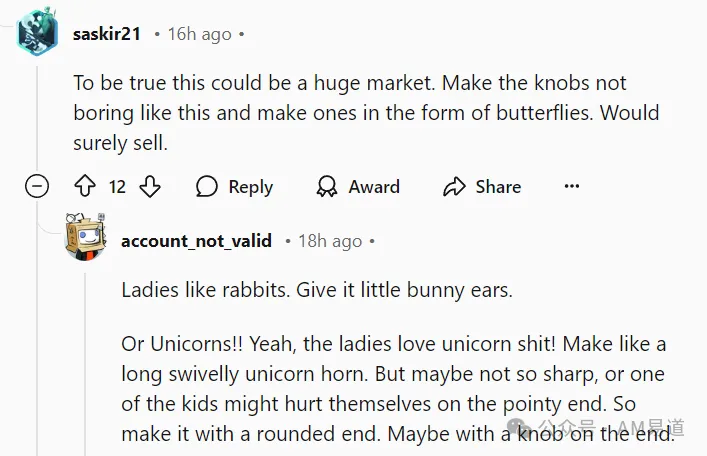
Task: Open account_not_valid's avatar image
Action: (x=86, y=237)
